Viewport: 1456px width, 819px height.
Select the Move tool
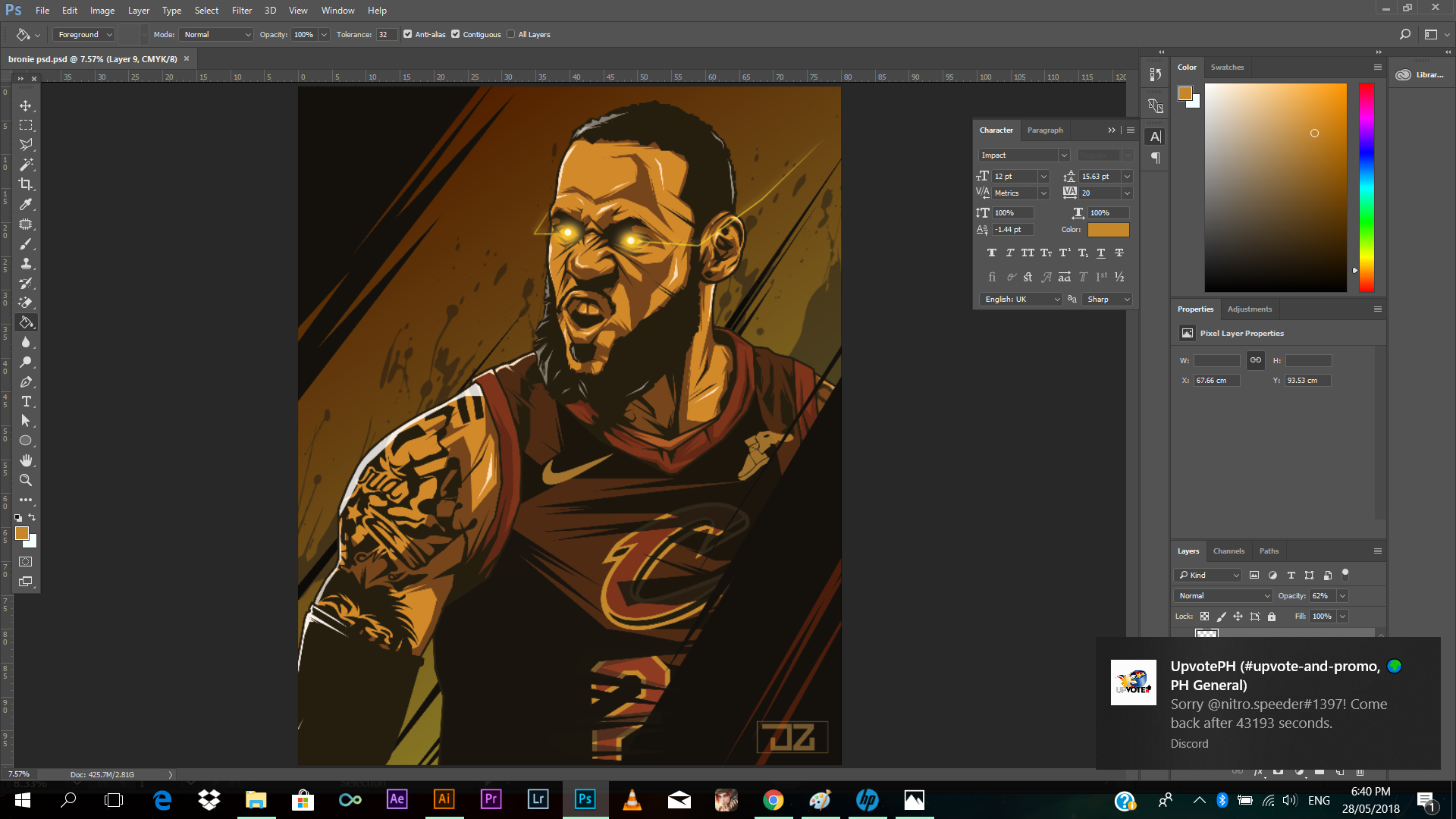point(26,105)
